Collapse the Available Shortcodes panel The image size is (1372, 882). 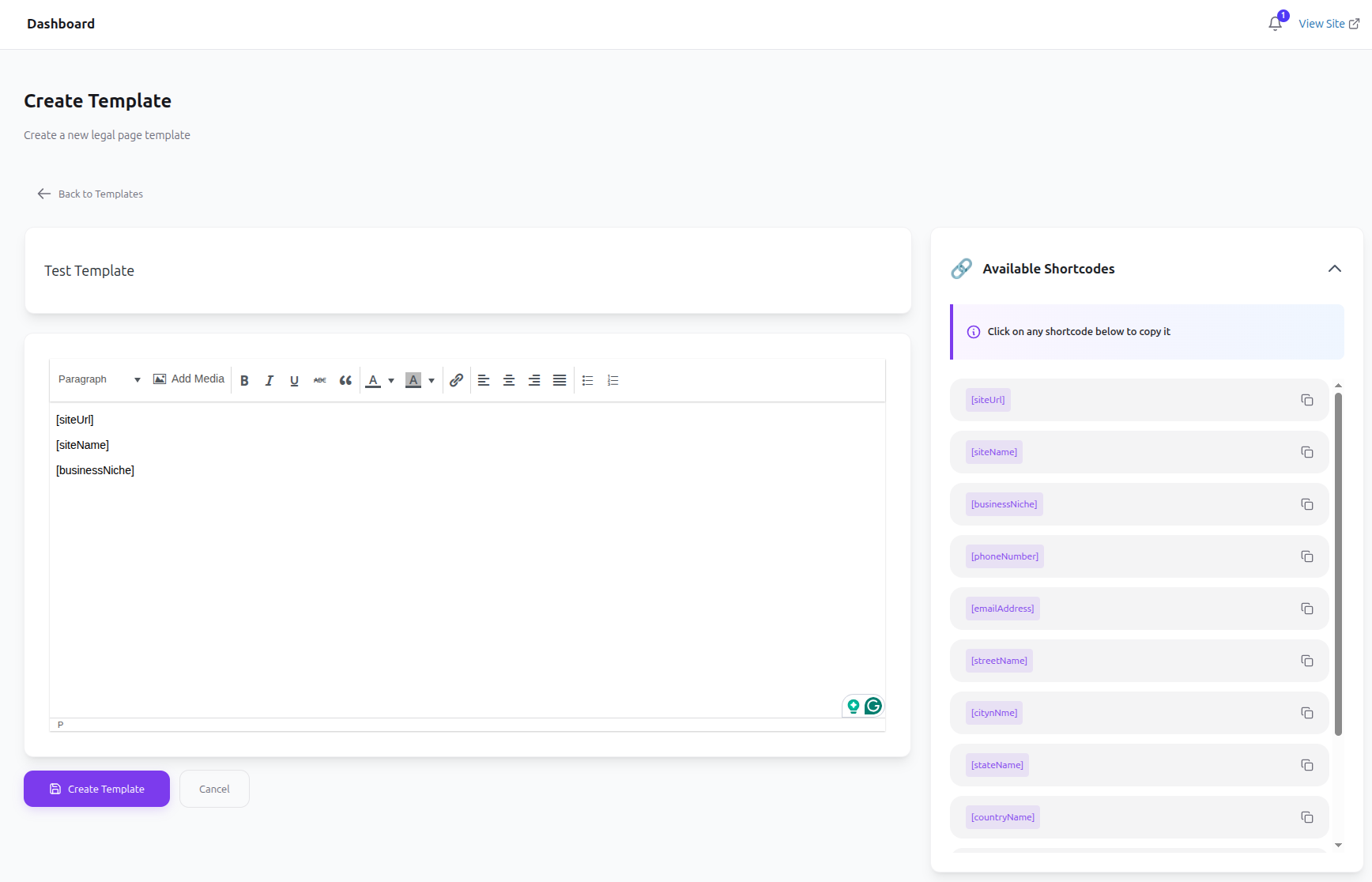point(1335,269)
